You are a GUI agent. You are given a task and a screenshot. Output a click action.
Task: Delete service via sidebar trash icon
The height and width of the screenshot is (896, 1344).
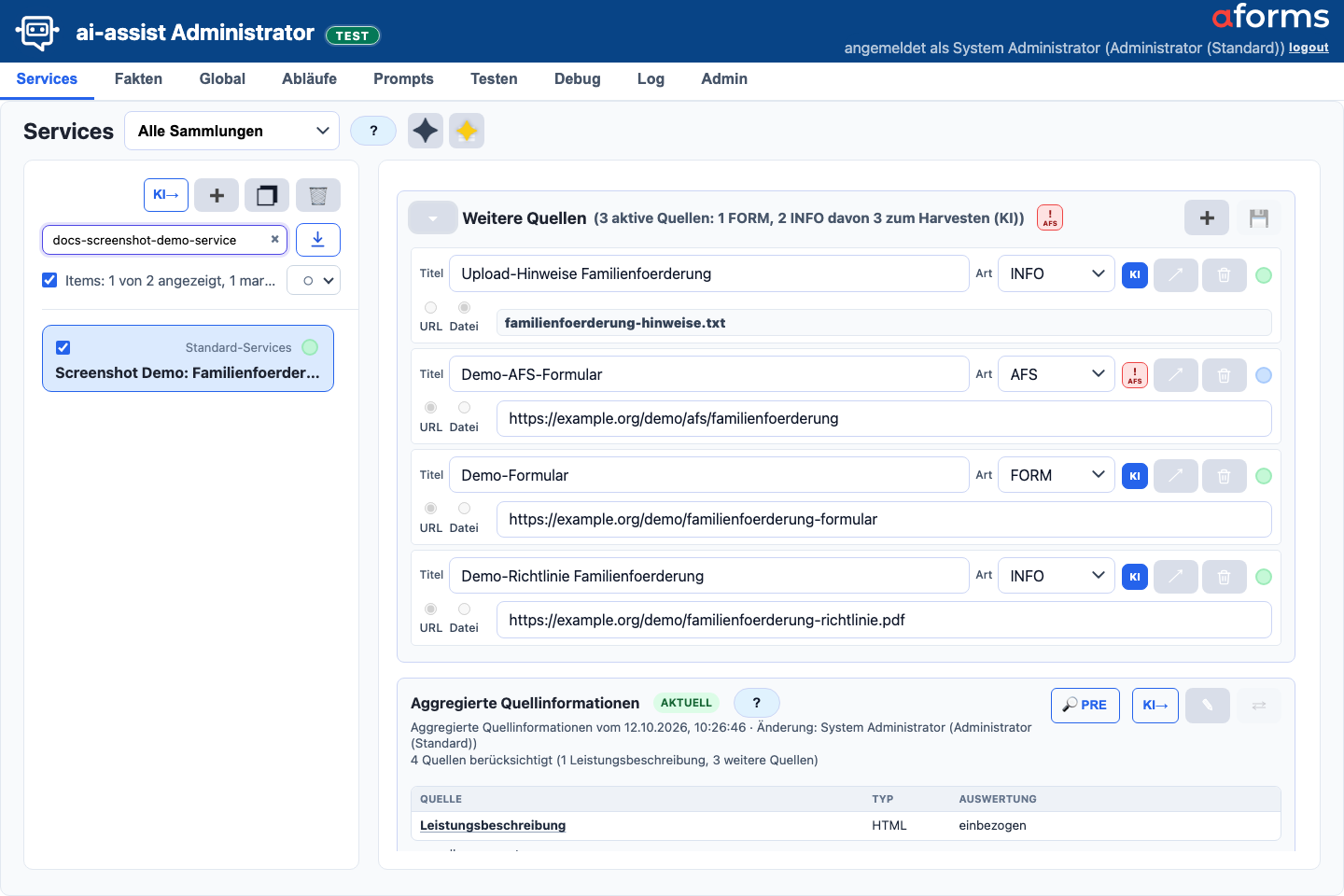click(x=318, y=195)
